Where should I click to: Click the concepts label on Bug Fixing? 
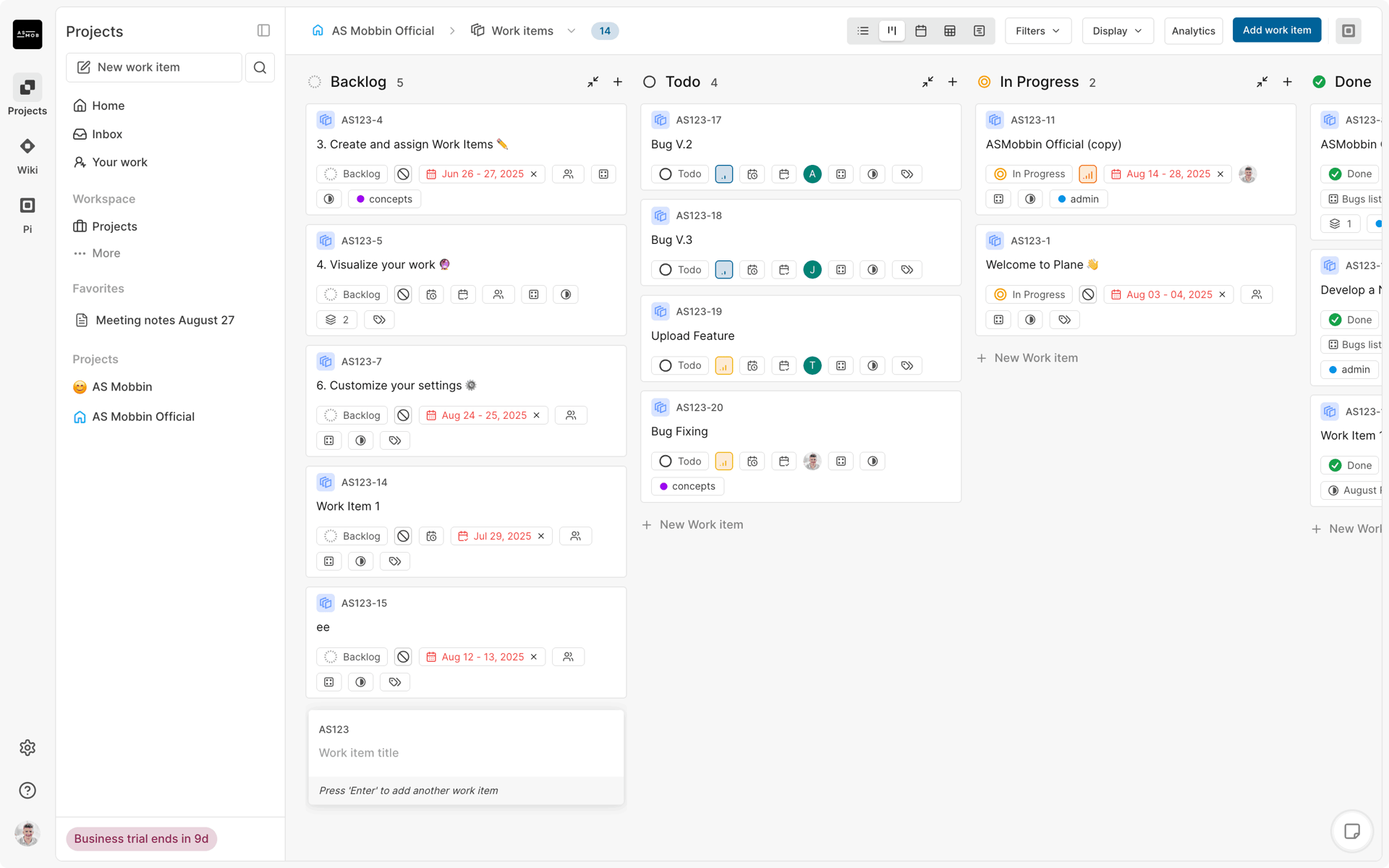[687, 486]
